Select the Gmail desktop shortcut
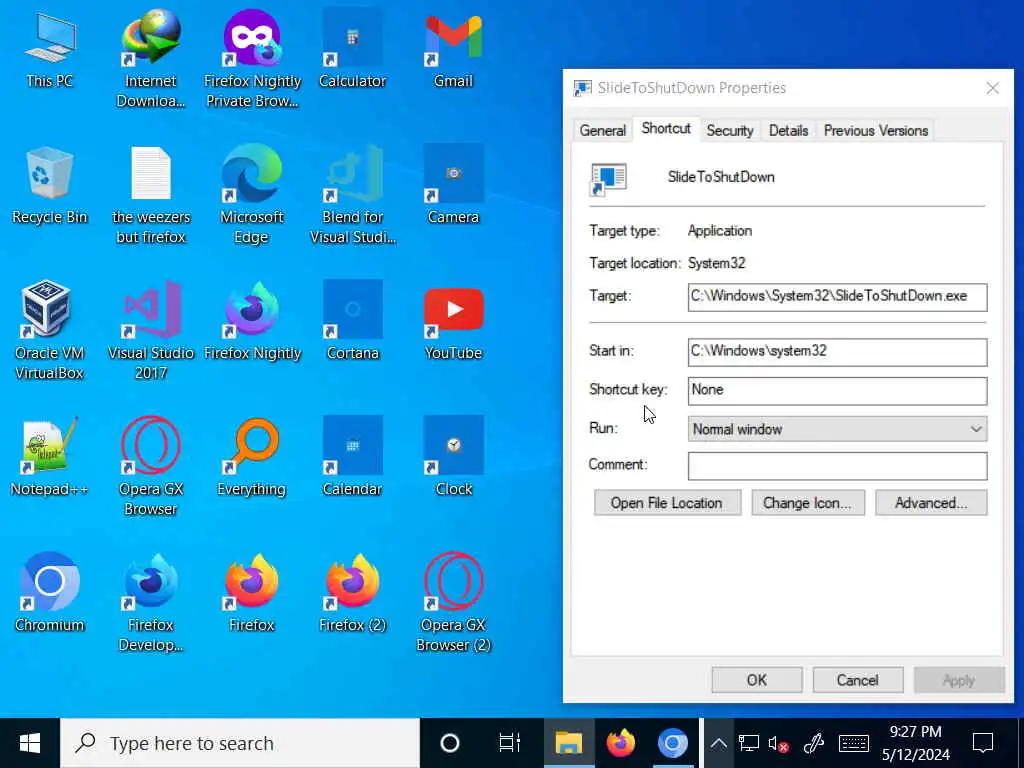The image size is (1024, 768). [453, 51]
